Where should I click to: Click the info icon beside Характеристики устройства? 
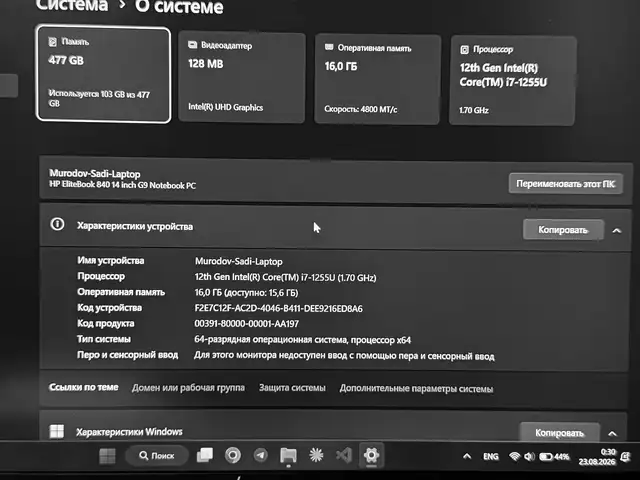[x=57, y=224]
